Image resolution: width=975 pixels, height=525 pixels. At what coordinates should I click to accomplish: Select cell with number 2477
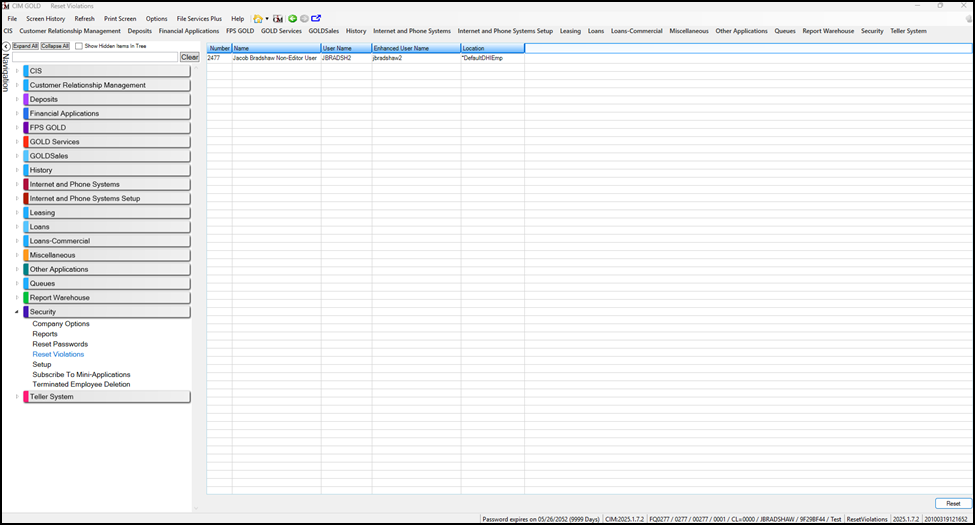219,58
